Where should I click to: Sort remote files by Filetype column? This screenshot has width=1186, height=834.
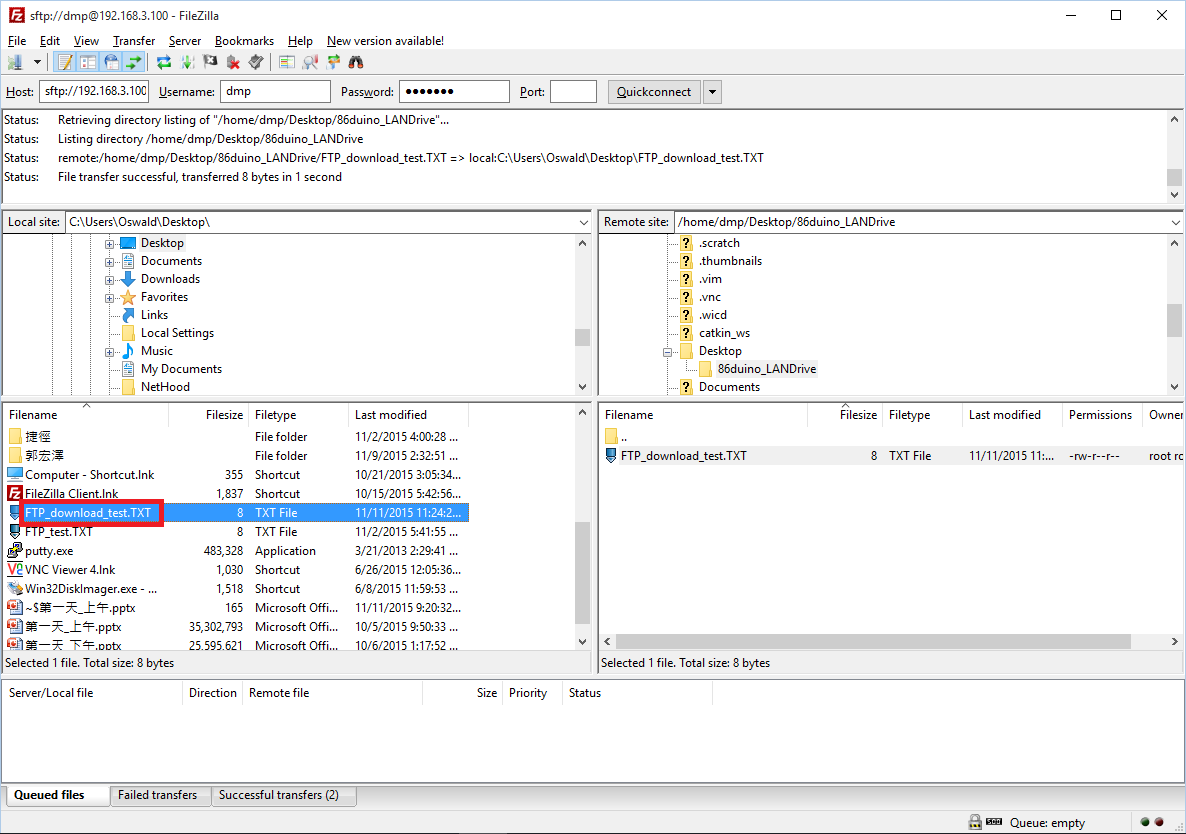coord(921,415)
